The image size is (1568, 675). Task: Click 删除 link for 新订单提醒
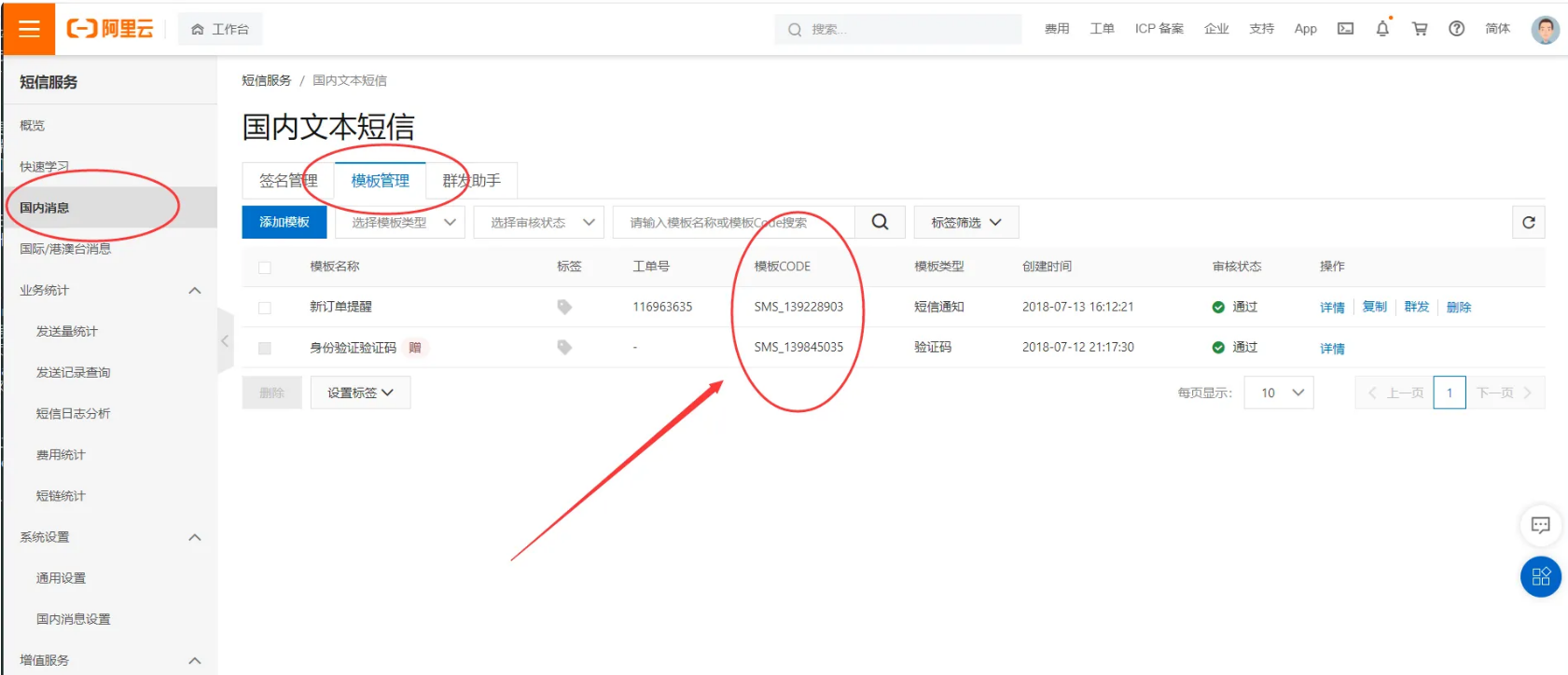pos(1459,308)
